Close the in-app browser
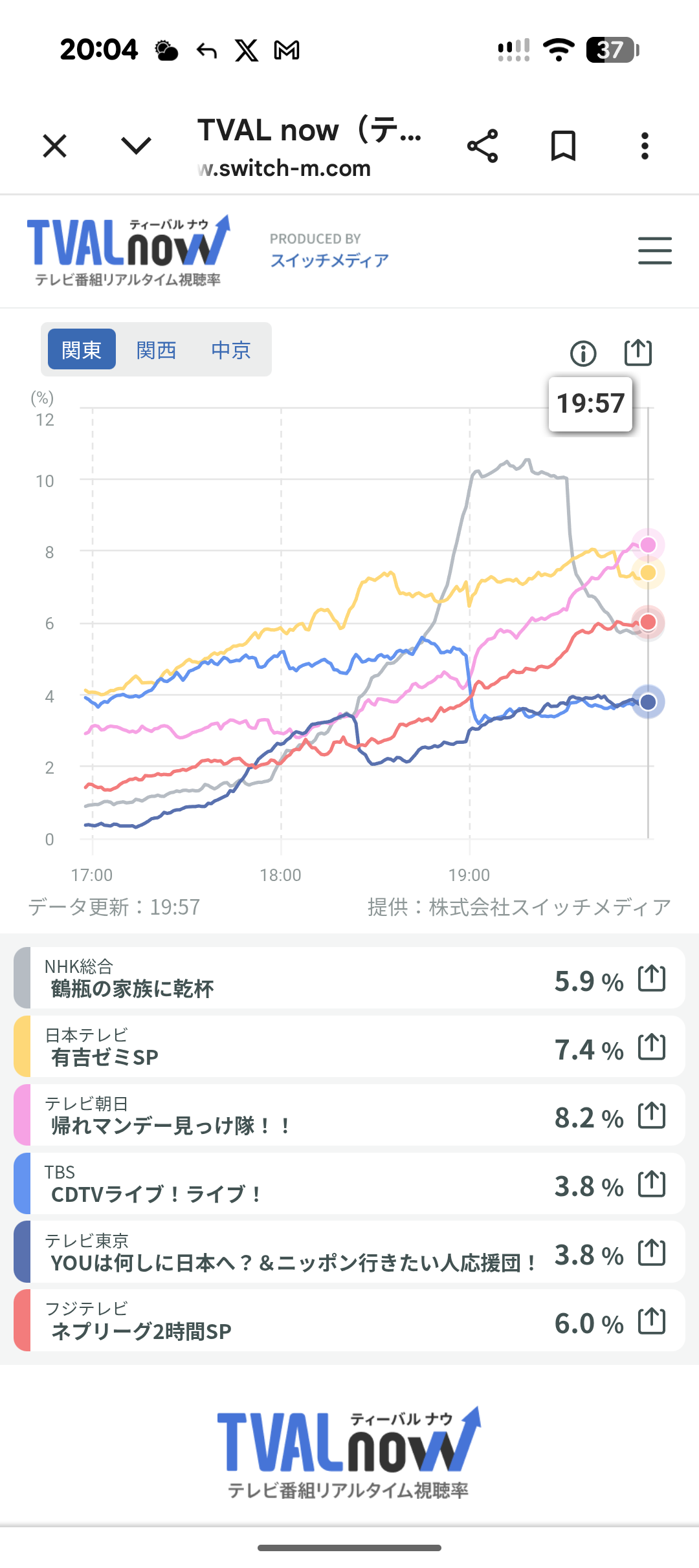The width and height of the screenshot is (699, 1568). click(55, 146)
